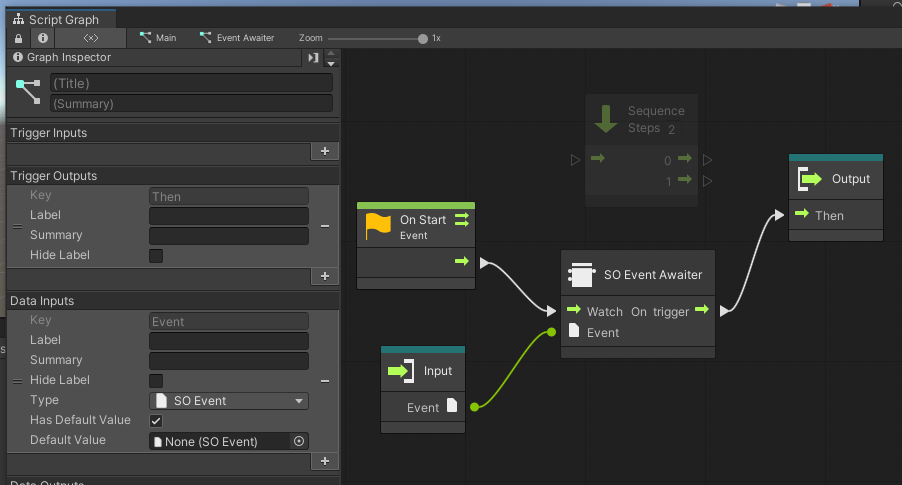Click the graph Title input field
The height and width of the screenshot is (485, 902).
point(191,84)
